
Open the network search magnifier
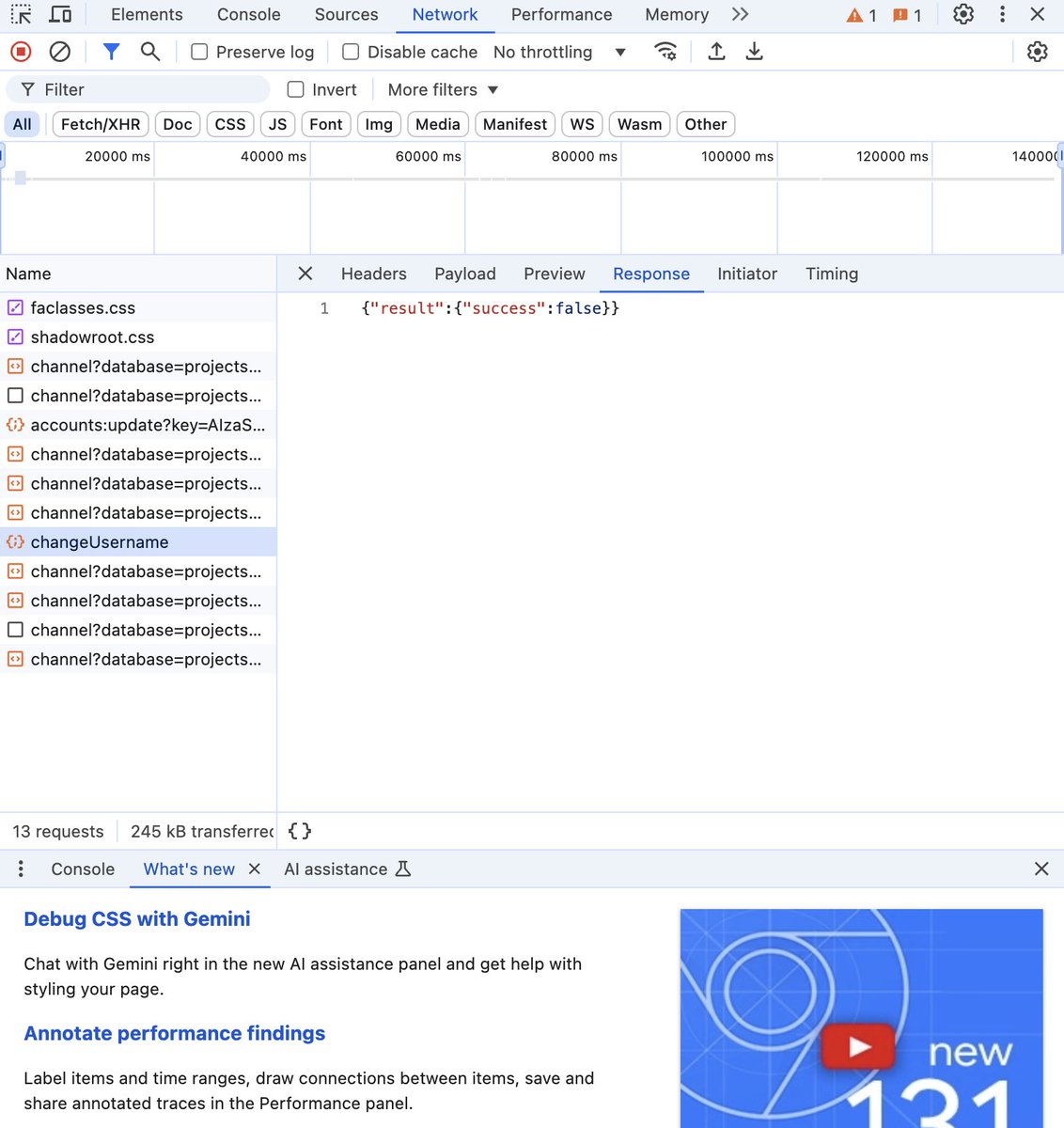click(150, 52)
